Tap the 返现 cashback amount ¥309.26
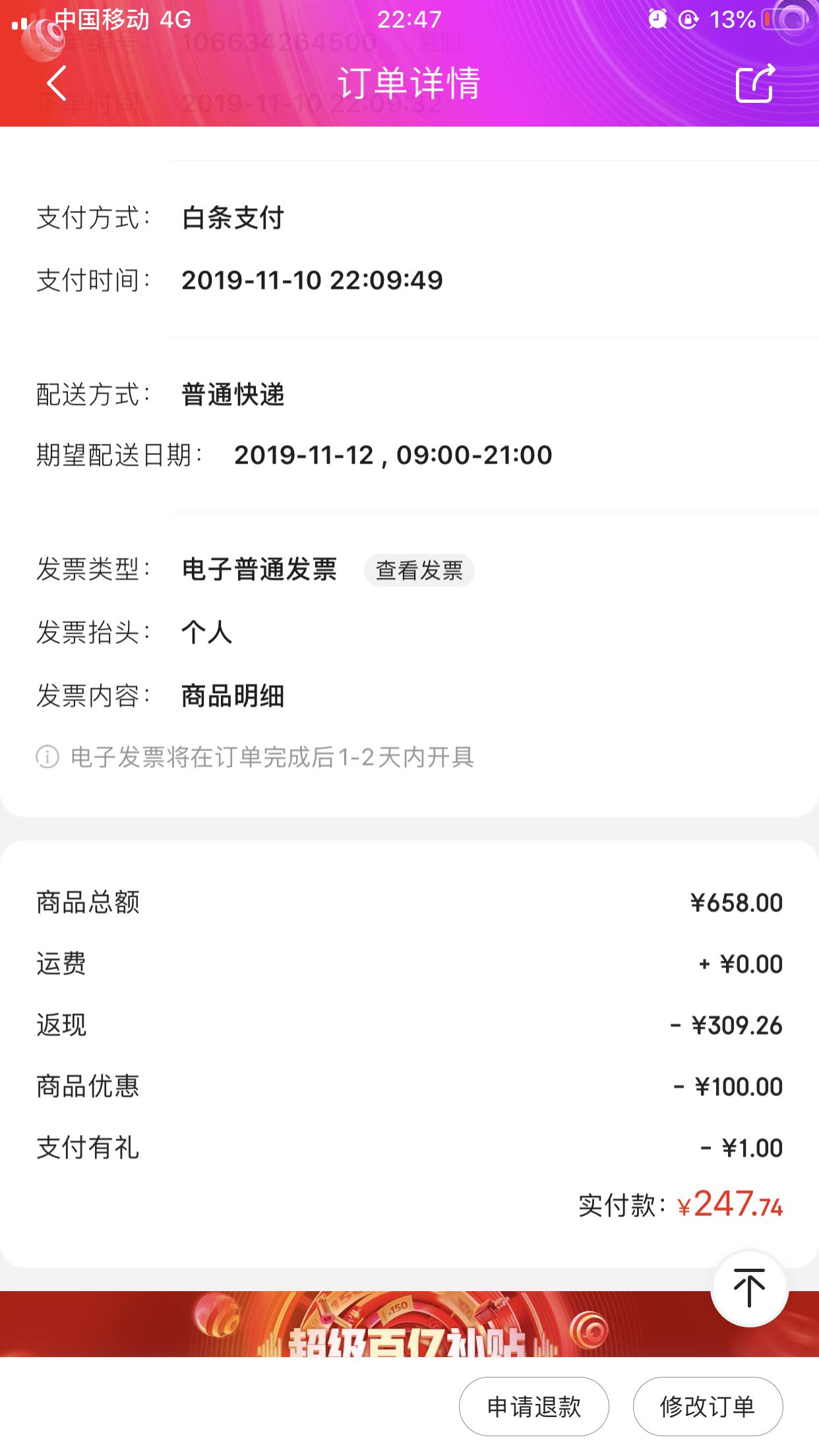Viewport: 819px width, 1456px height. pyautogui.click(x=736, y=1025)
